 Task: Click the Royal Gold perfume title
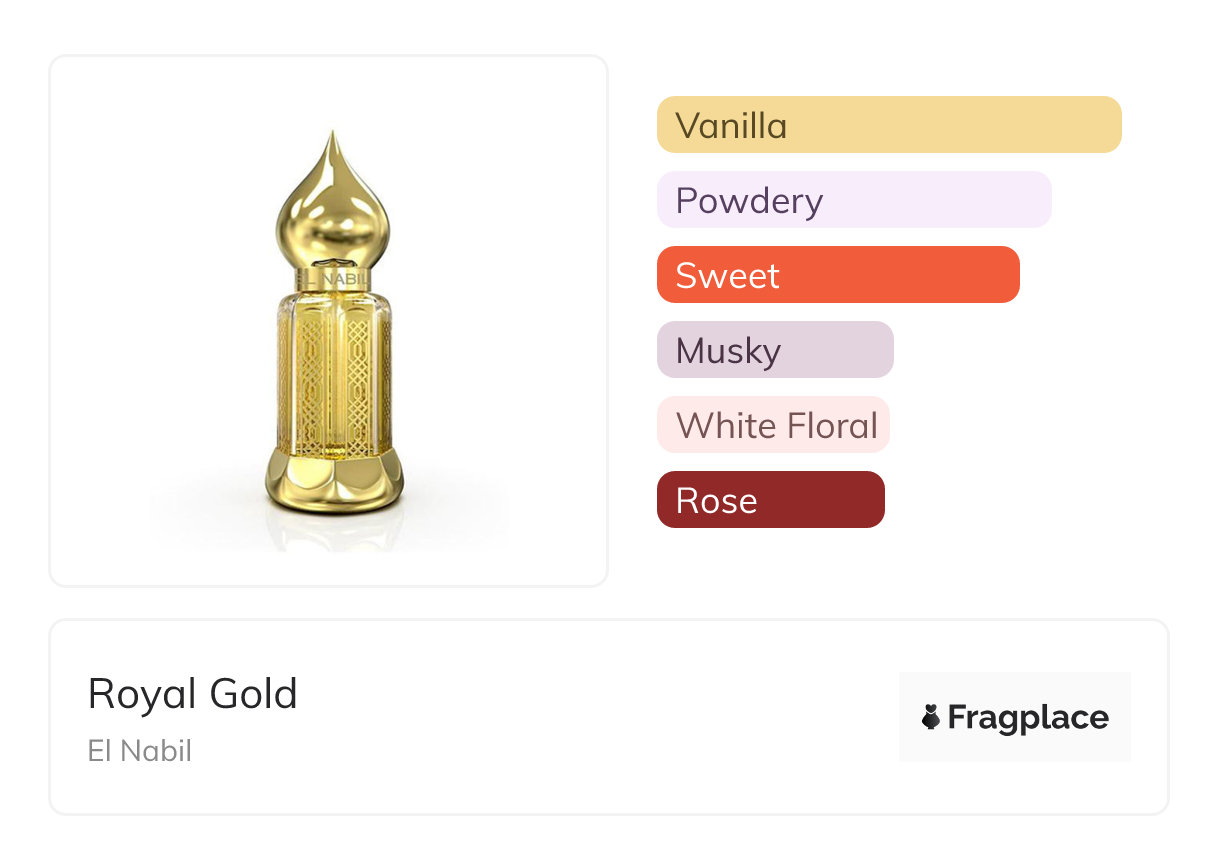(193, 694)
